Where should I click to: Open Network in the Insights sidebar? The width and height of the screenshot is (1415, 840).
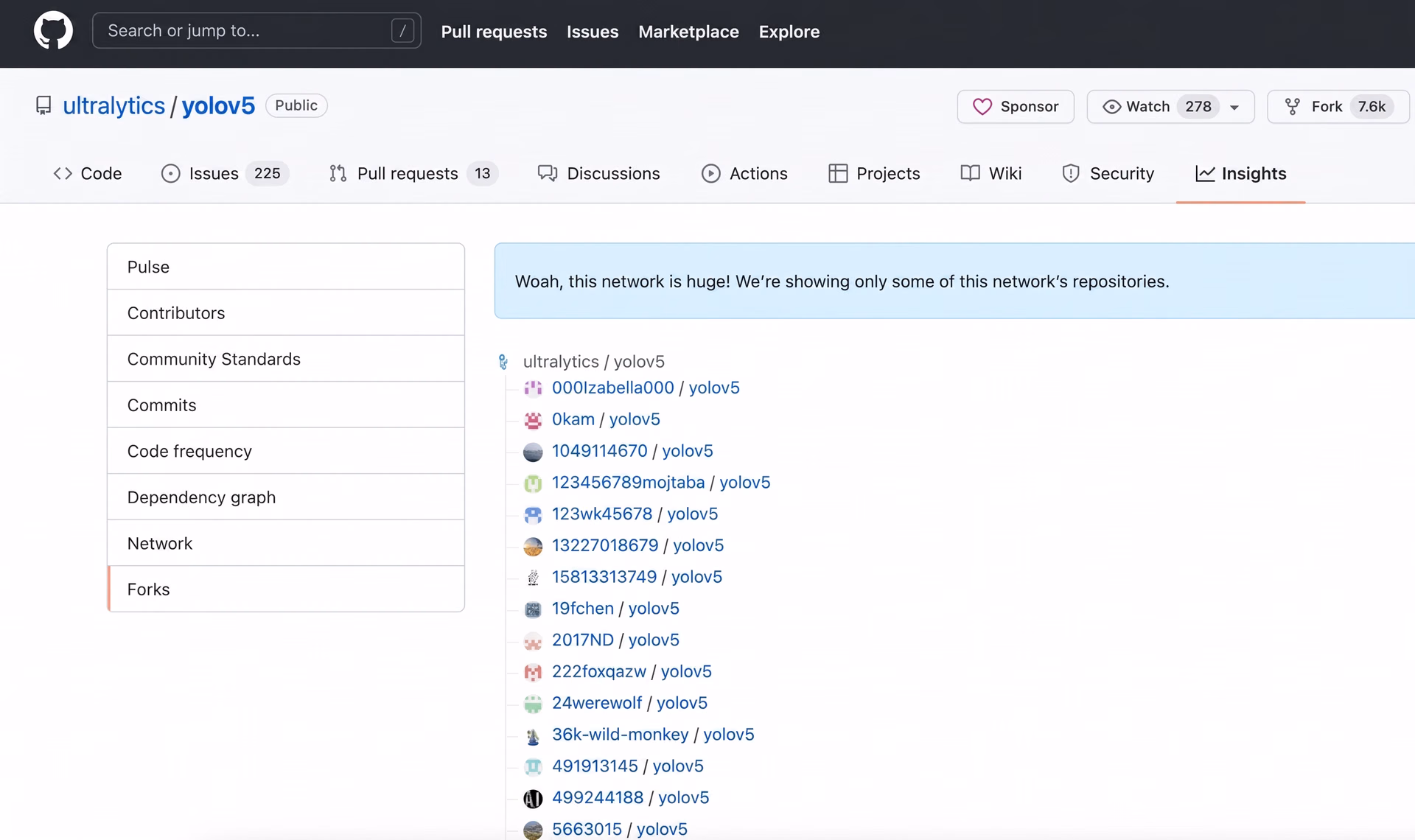click(286, 543)
